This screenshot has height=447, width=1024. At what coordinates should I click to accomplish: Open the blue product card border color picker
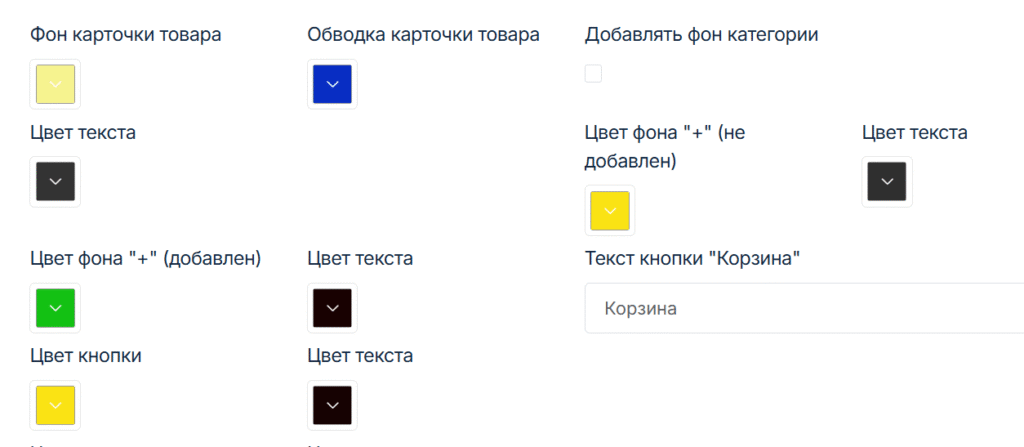tap(332, 84)
